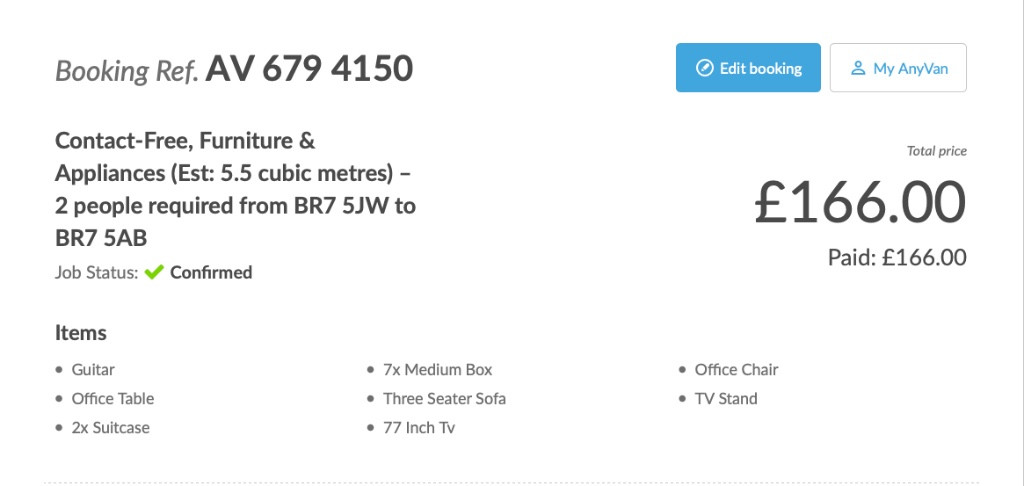Click the pencil icon in Edit booking
Image resolution: width=1024 pixels, height=486 pixels.
704,68
